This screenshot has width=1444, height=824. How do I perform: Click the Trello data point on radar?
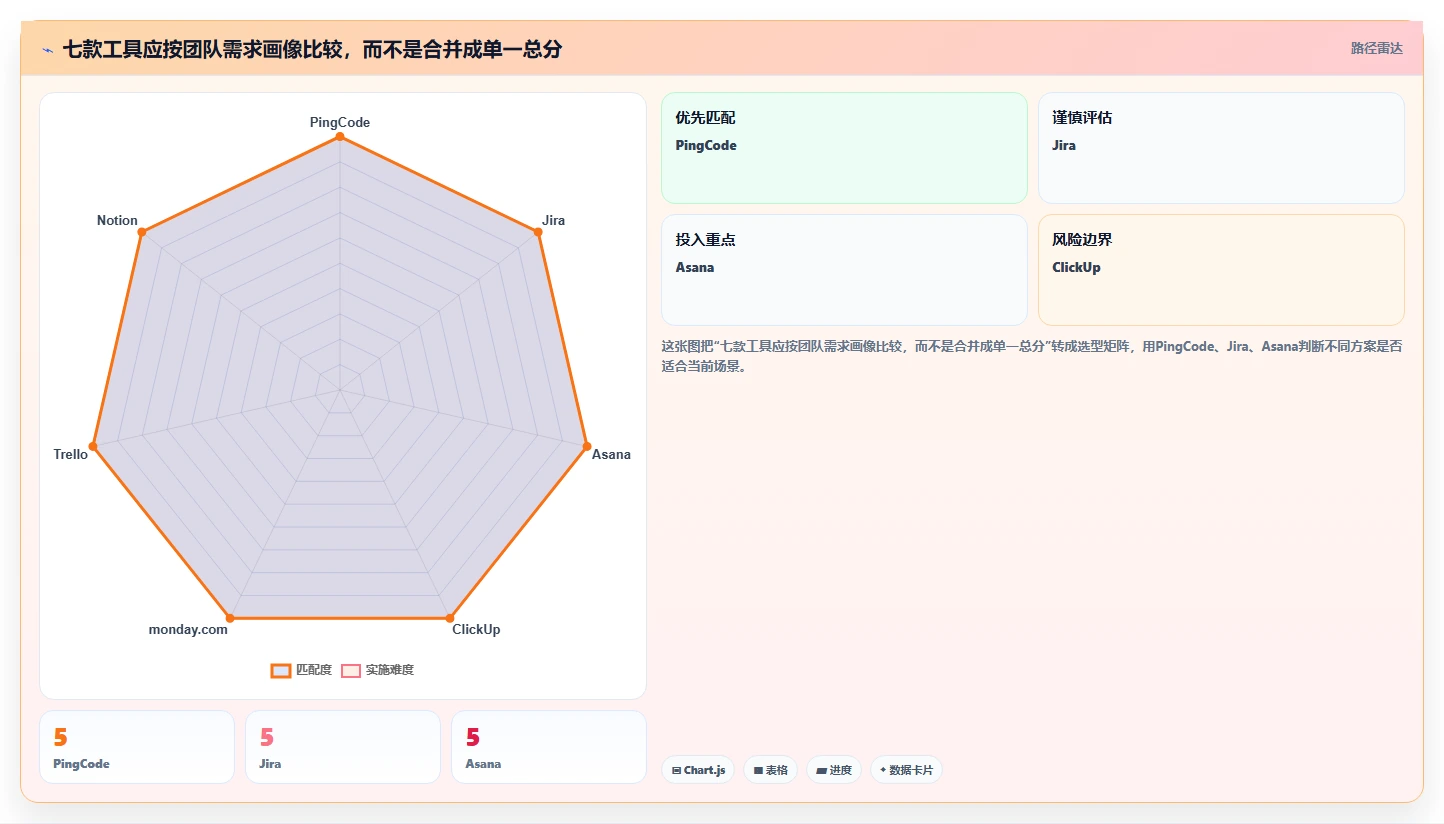coord(93,446)
